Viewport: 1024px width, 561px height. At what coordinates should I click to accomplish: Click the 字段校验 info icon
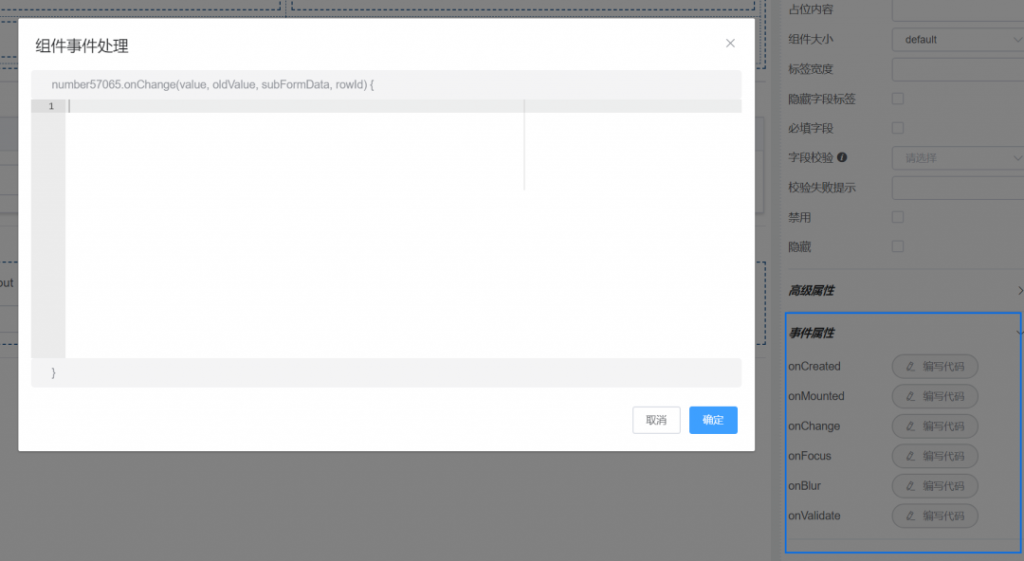click(x=842, y=157)
